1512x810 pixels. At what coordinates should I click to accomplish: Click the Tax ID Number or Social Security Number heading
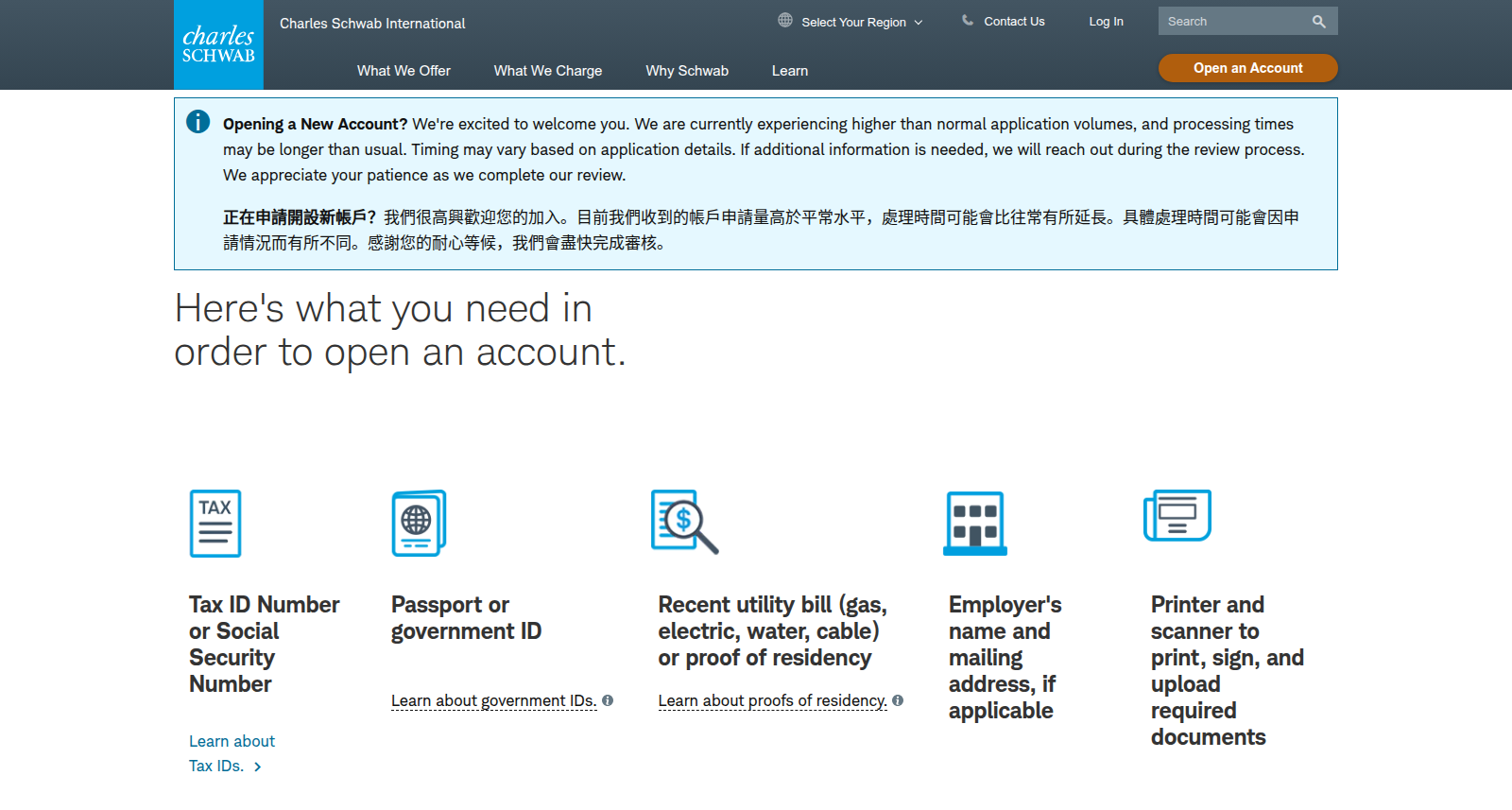(265, 644)
